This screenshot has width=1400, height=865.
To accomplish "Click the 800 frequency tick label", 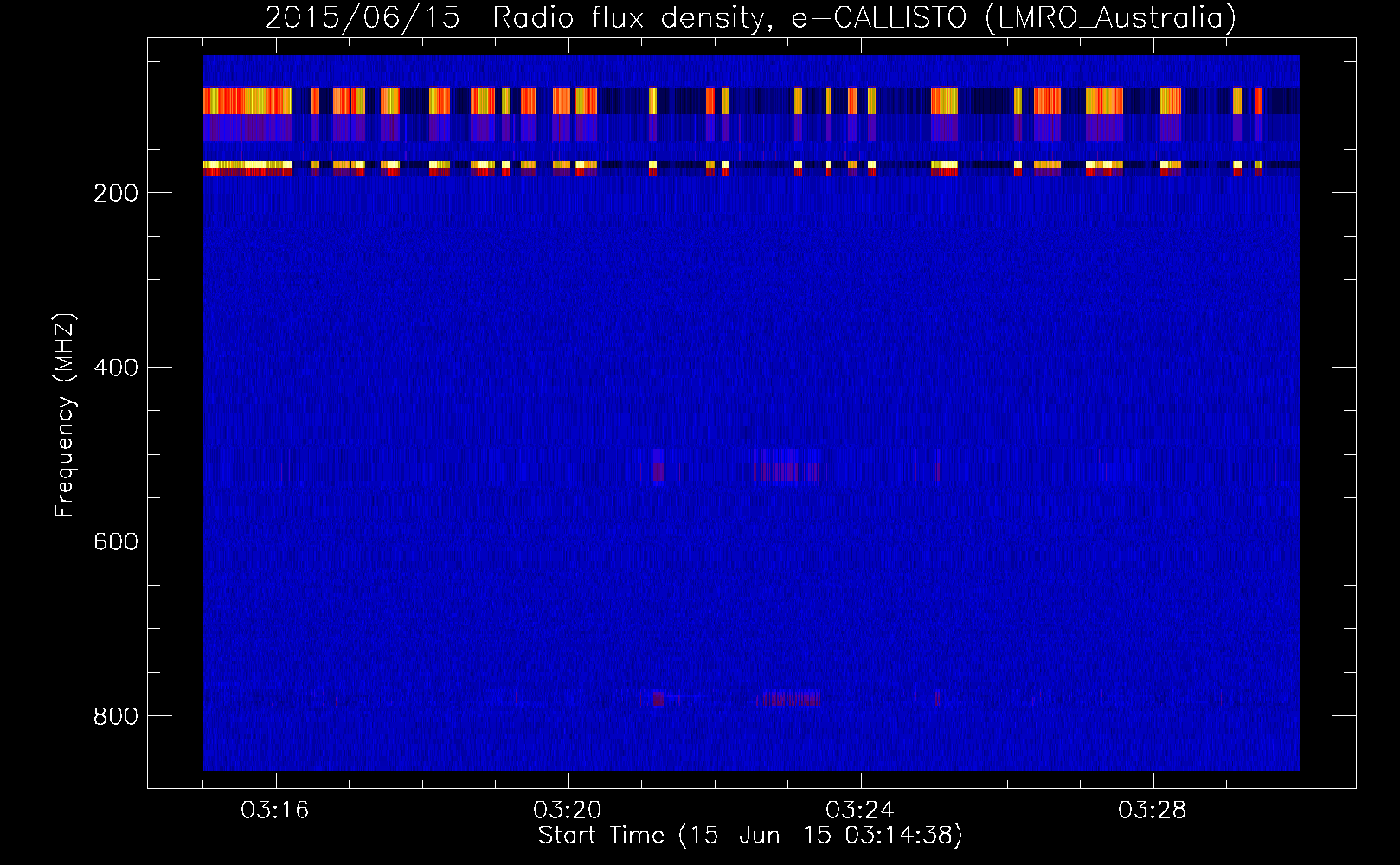I will pyautogui.click(x=116, y=716).
